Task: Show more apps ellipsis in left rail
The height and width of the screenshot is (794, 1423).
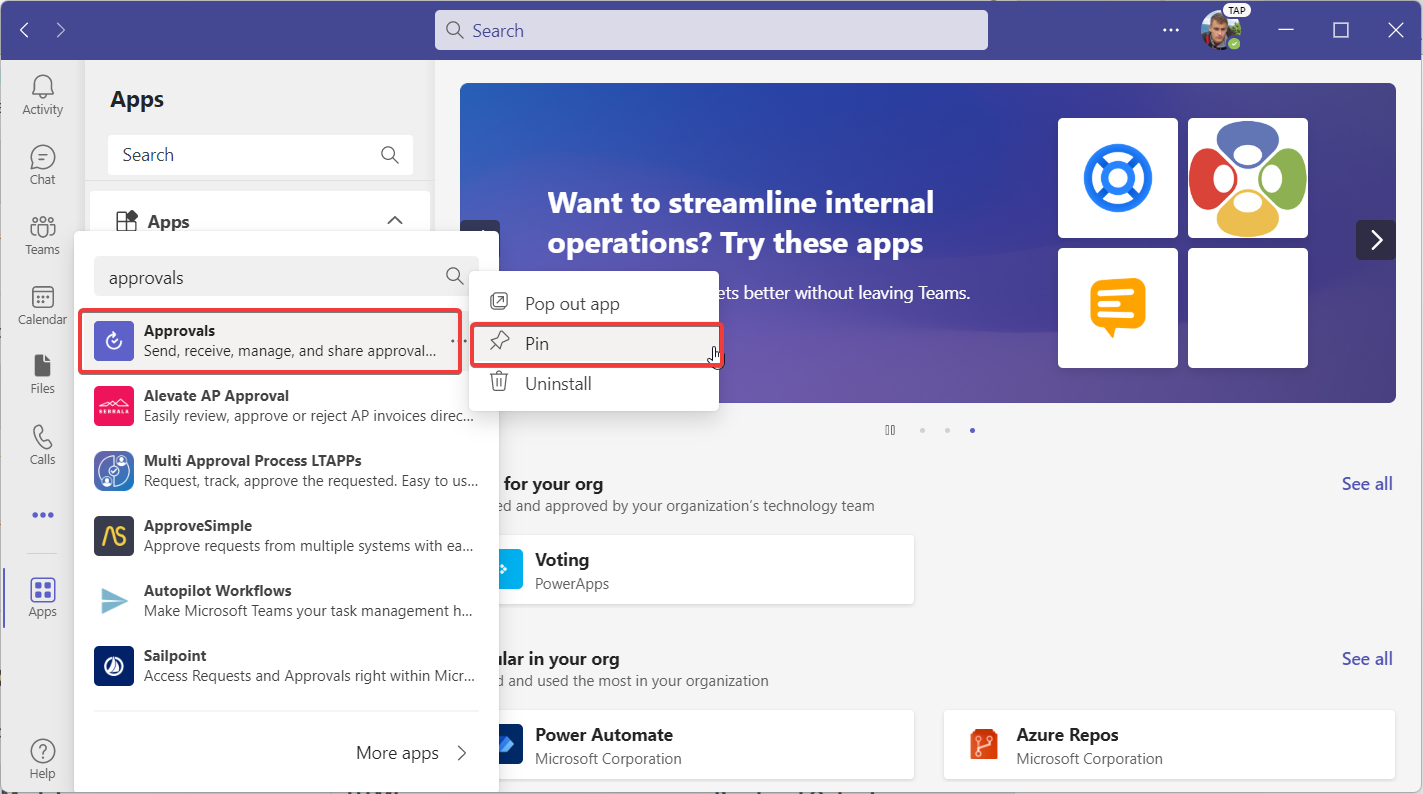Action: [x=42, y=515]
